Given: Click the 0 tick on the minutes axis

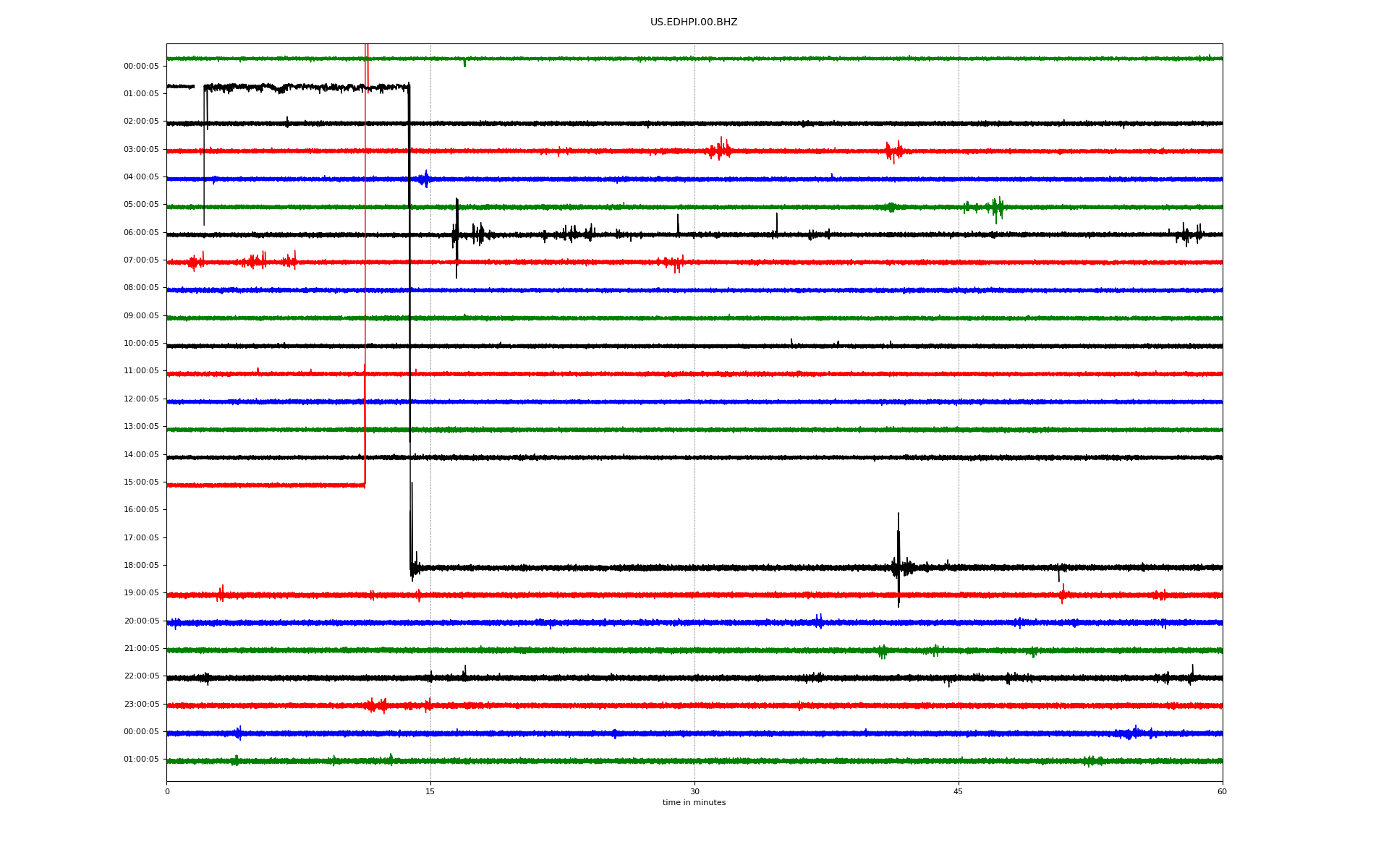Looking at the screenshot, I should tap(167, 791).
